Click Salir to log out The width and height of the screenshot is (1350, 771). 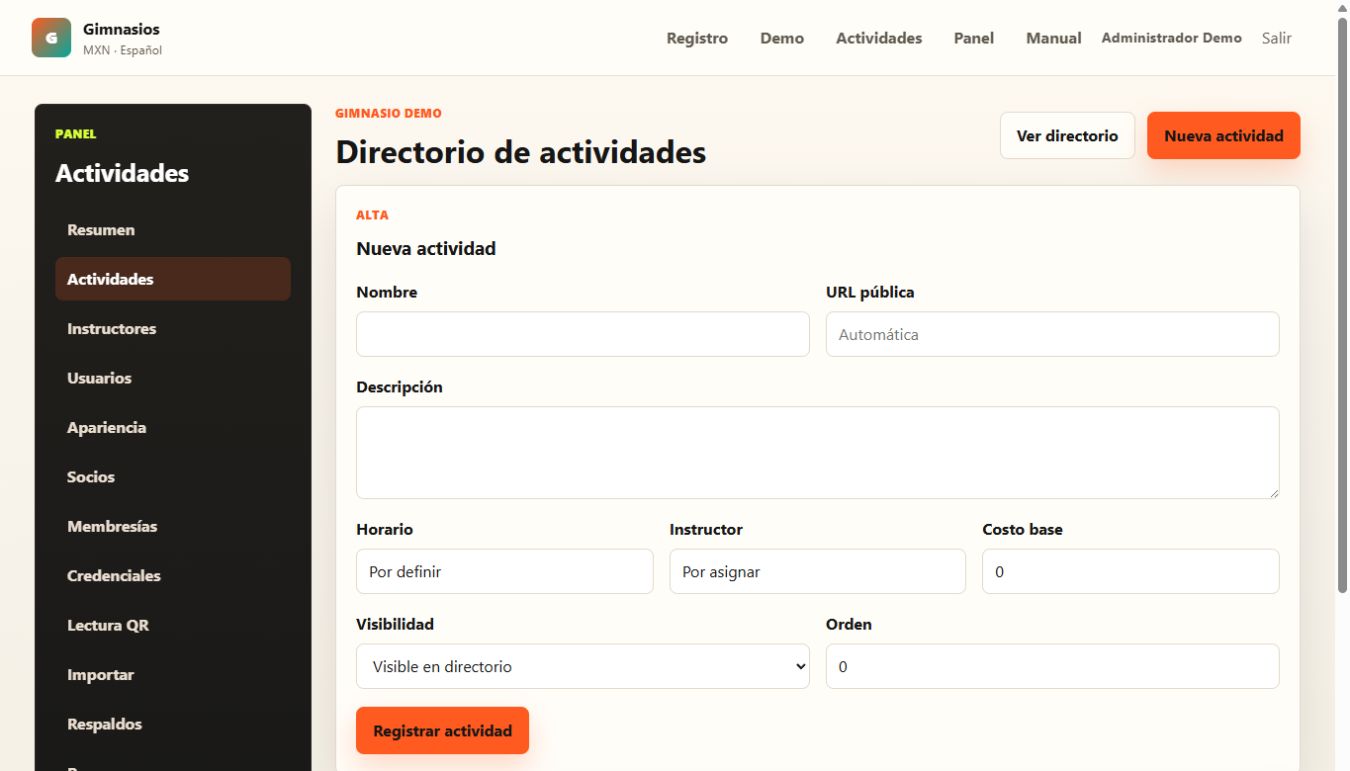pyautogui.click(x=1277, y=38)
